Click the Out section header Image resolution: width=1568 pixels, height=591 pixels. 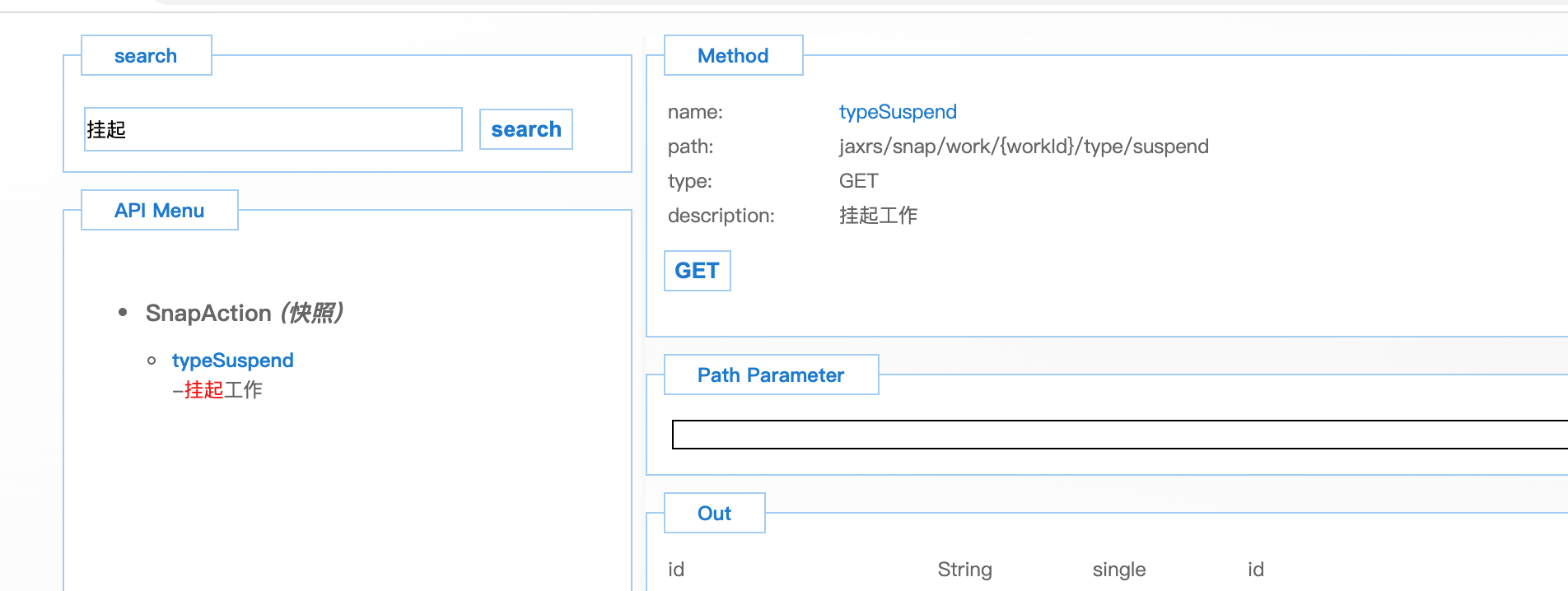[714, 514]
